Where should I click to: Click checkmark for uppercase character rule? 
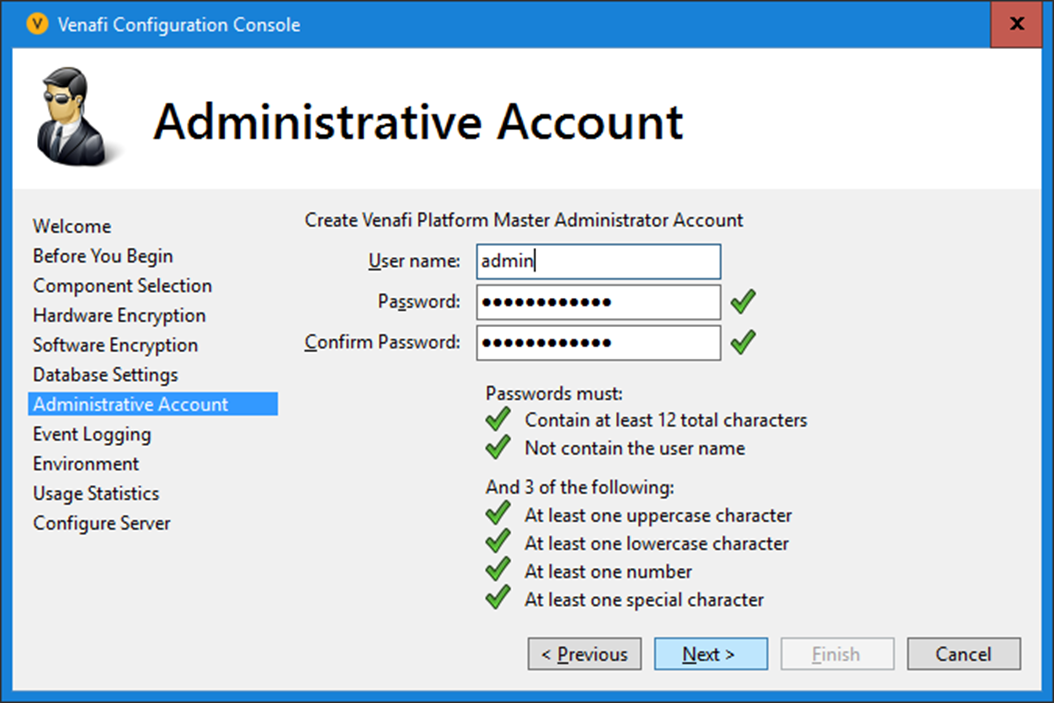click(x=498, y=515)
